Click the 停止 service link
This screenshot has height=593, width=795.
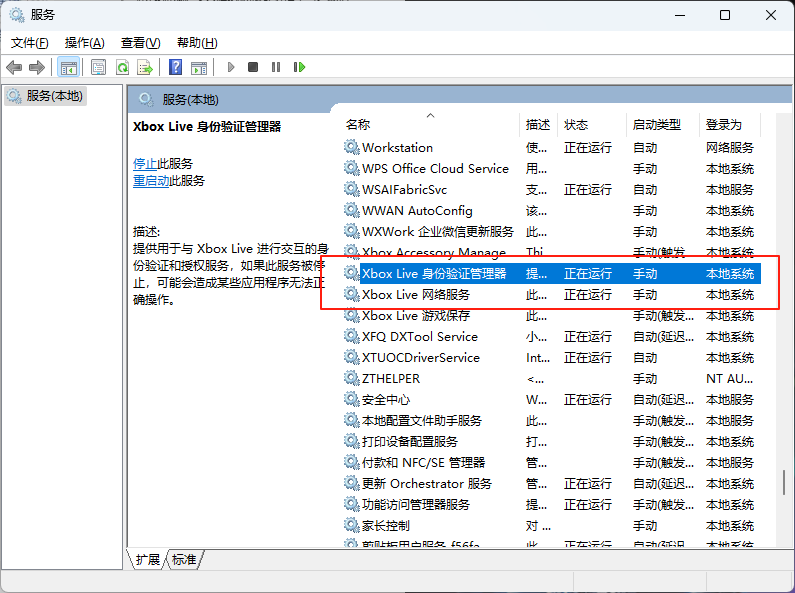point(145,163)
